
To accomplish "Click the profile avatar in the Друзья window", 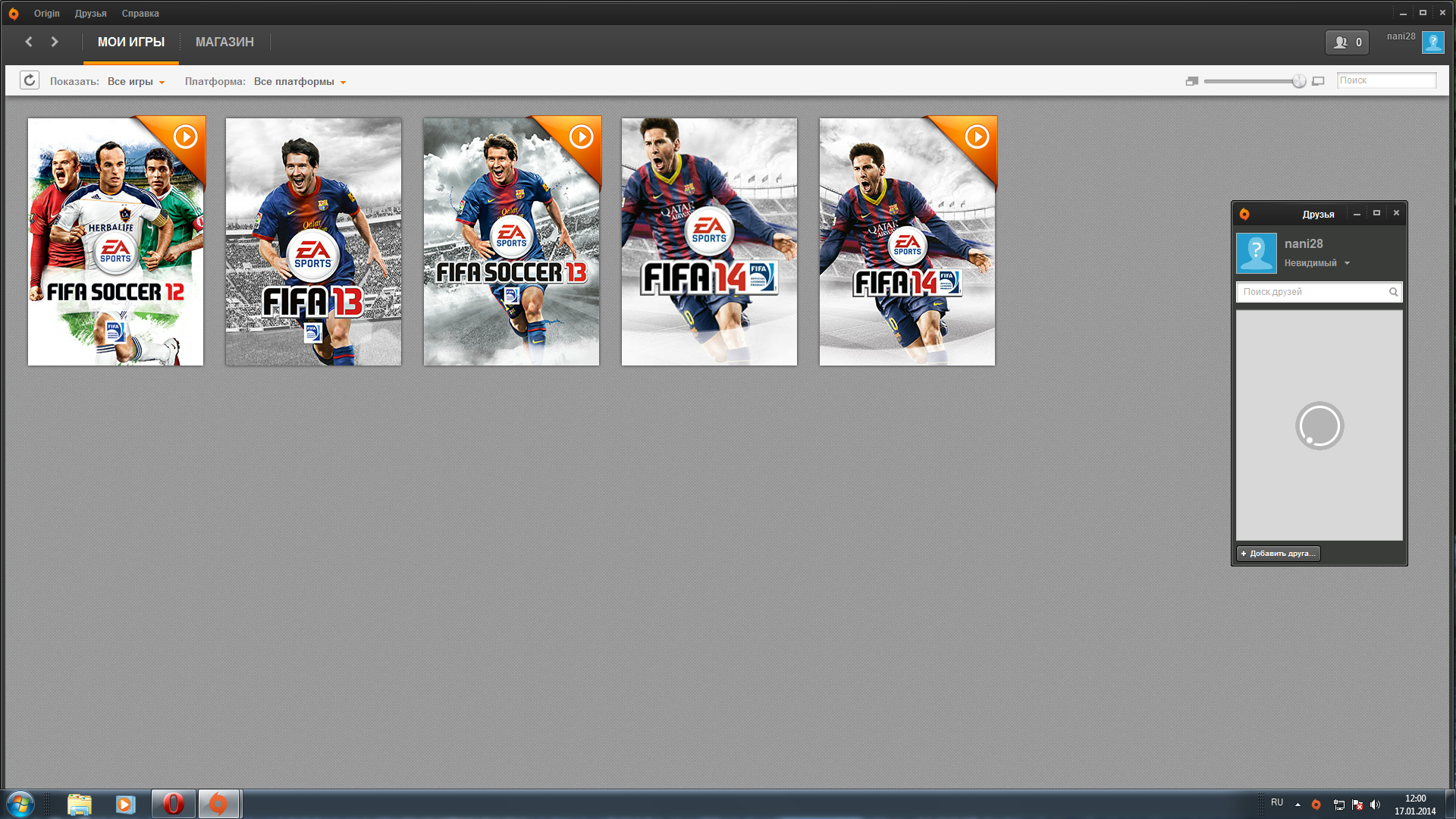I will click(x=1257, y=253).
